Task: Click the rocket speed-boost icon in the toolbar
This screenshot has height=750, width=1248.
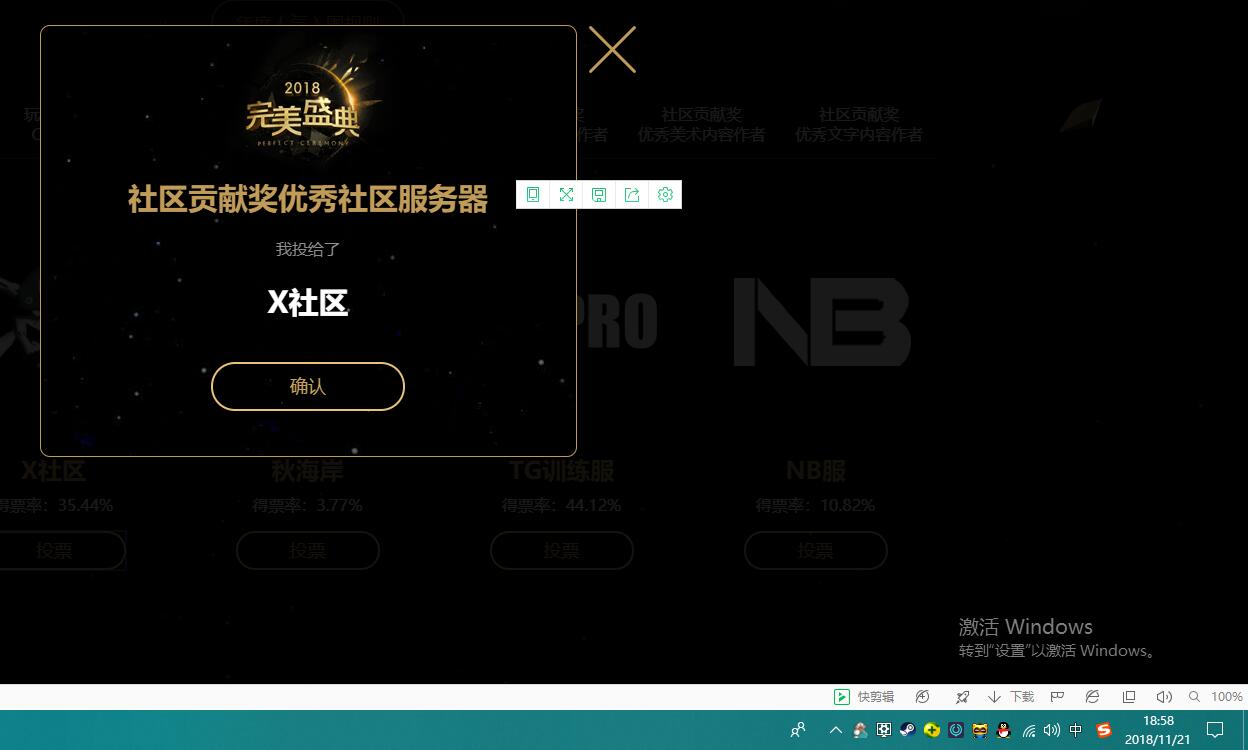Action: point(962,697)
